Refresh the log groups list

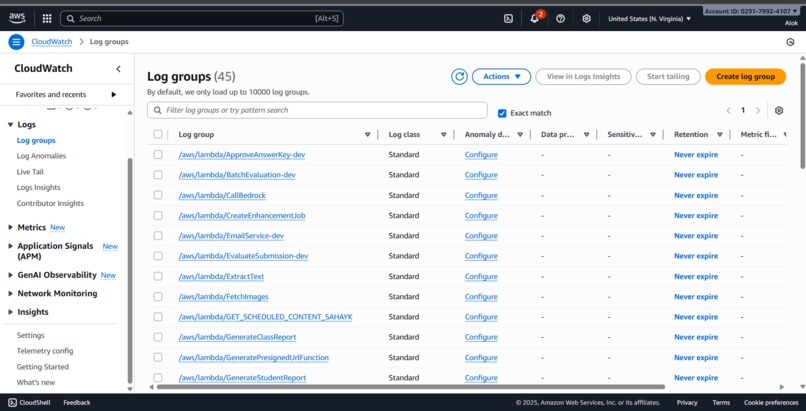coord(459,77)
